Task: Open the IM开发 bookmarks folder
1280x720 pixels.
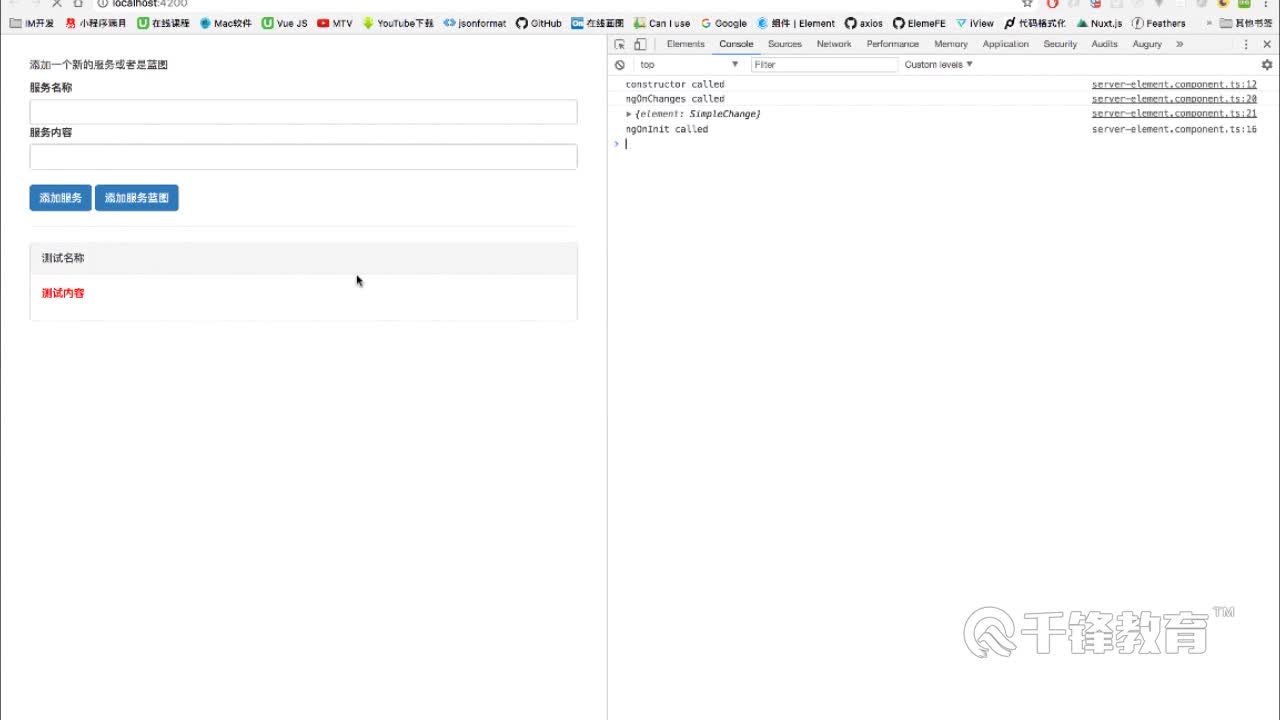Action: tap(32, 23)
